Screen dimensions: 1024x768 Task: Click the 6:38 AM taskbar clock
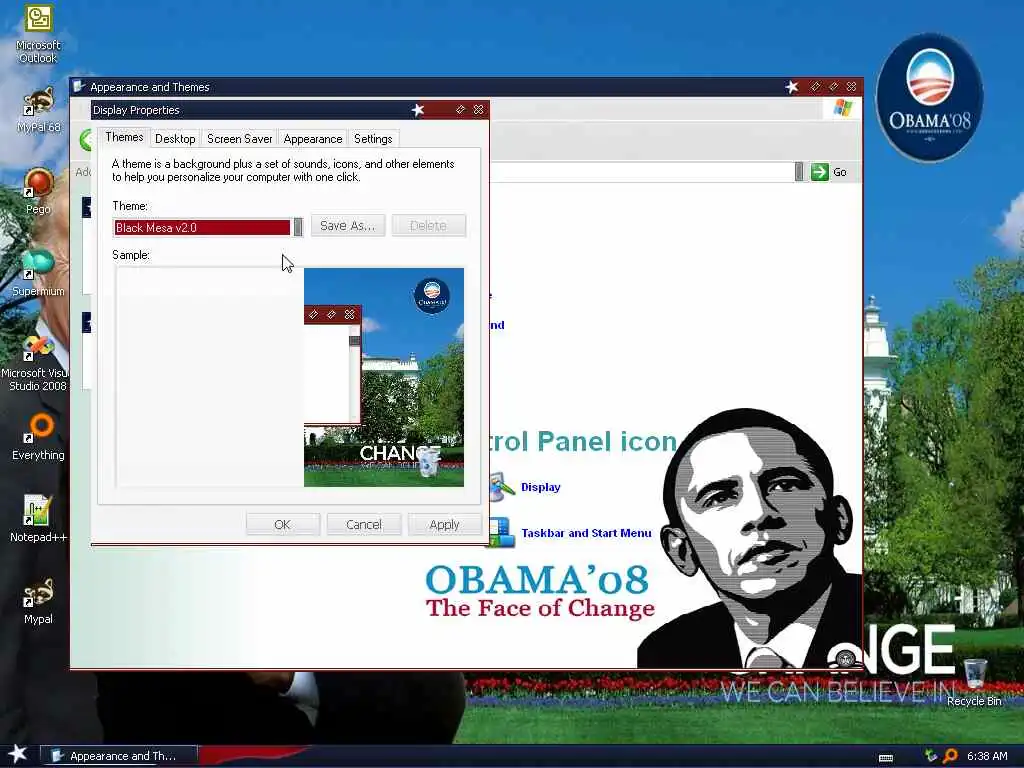[x=987, y=756]
